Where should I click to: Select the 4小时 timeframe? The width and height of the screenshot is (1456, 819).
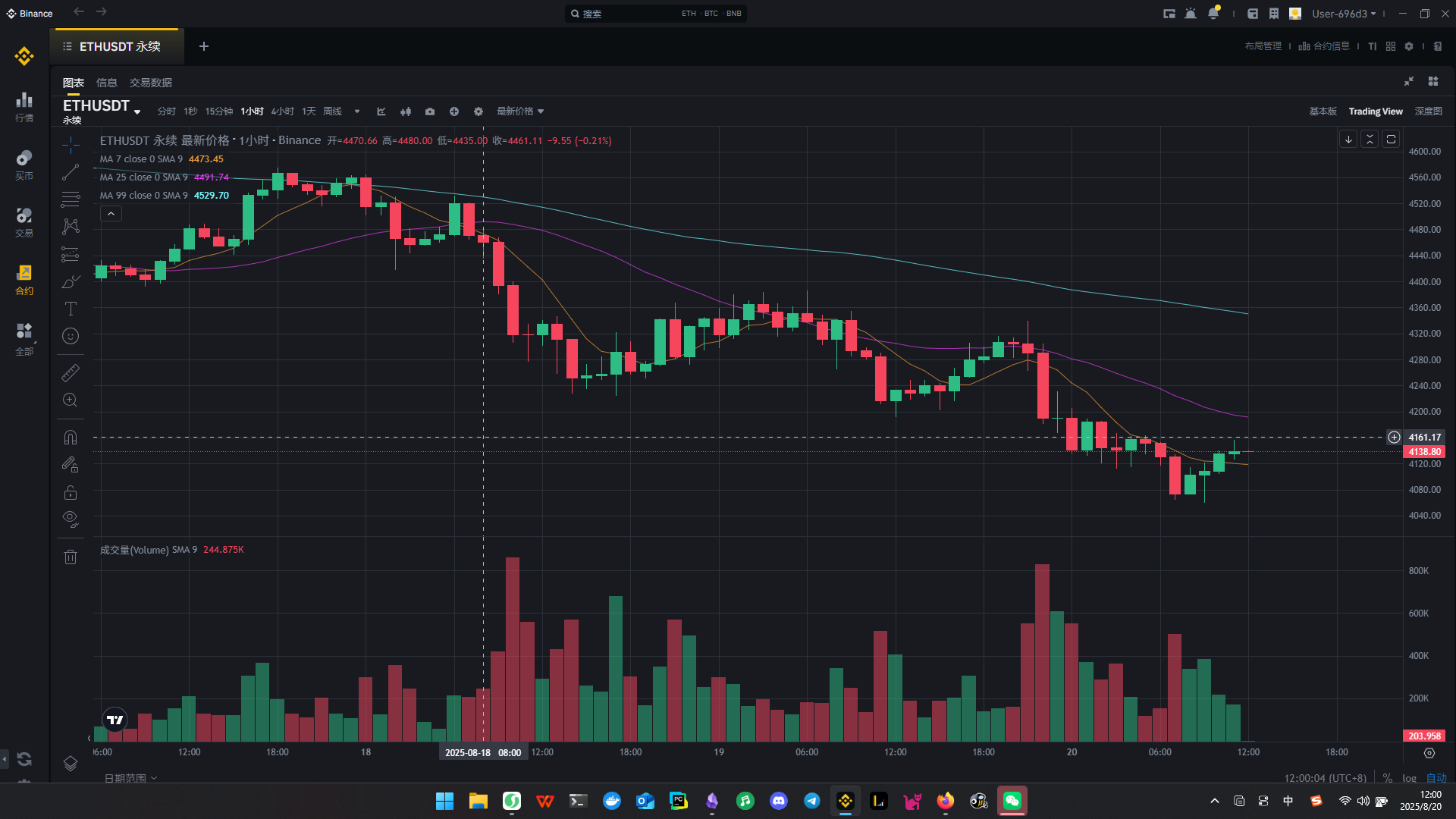[x=283, y=111]
